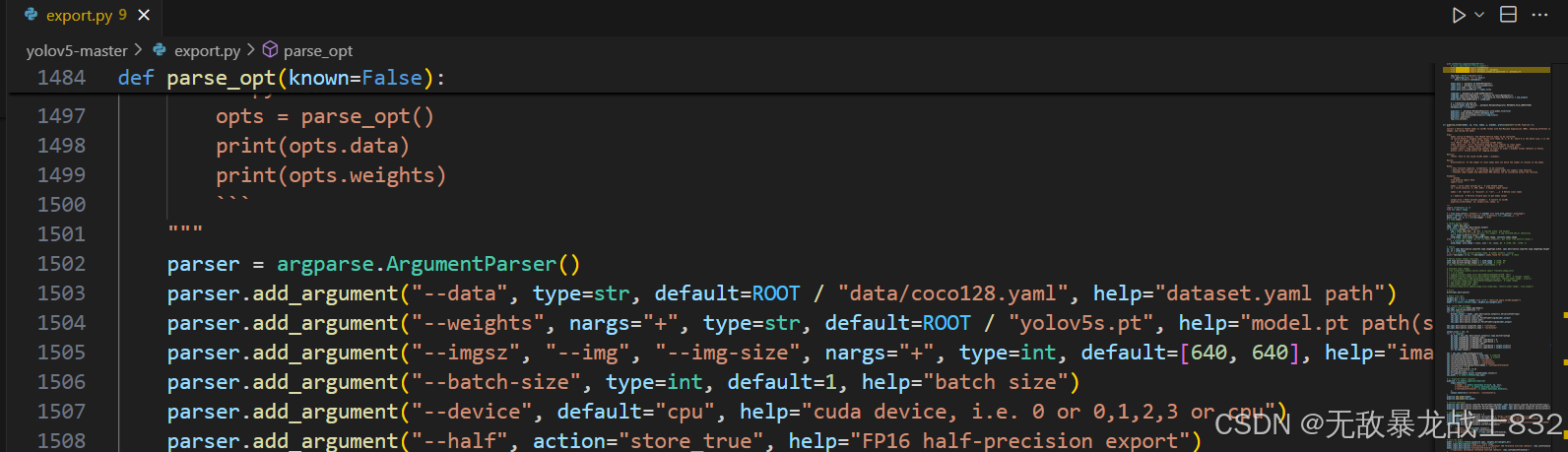Click opts = parse_opt() line
This screenshot has width=1568, height=452.
point(325,116)
